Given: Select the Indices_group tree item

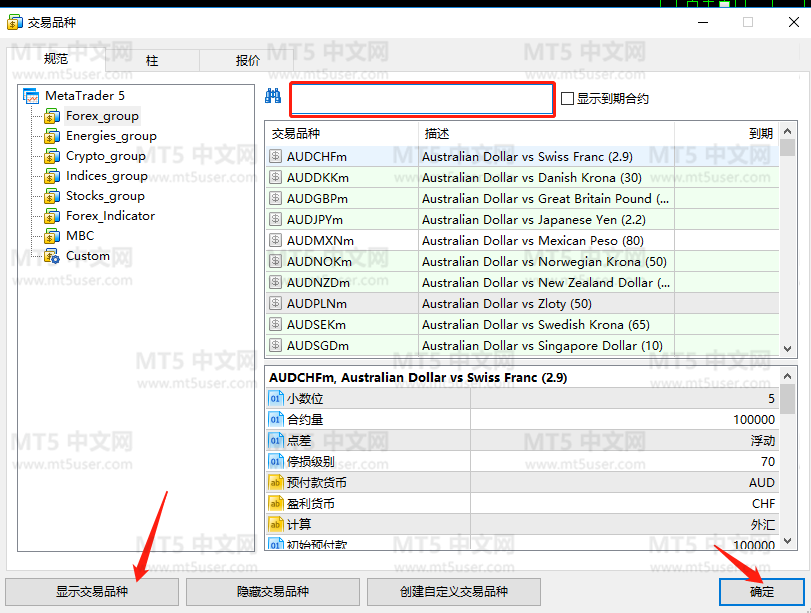Looking at the screenshot, I should 107,176.
